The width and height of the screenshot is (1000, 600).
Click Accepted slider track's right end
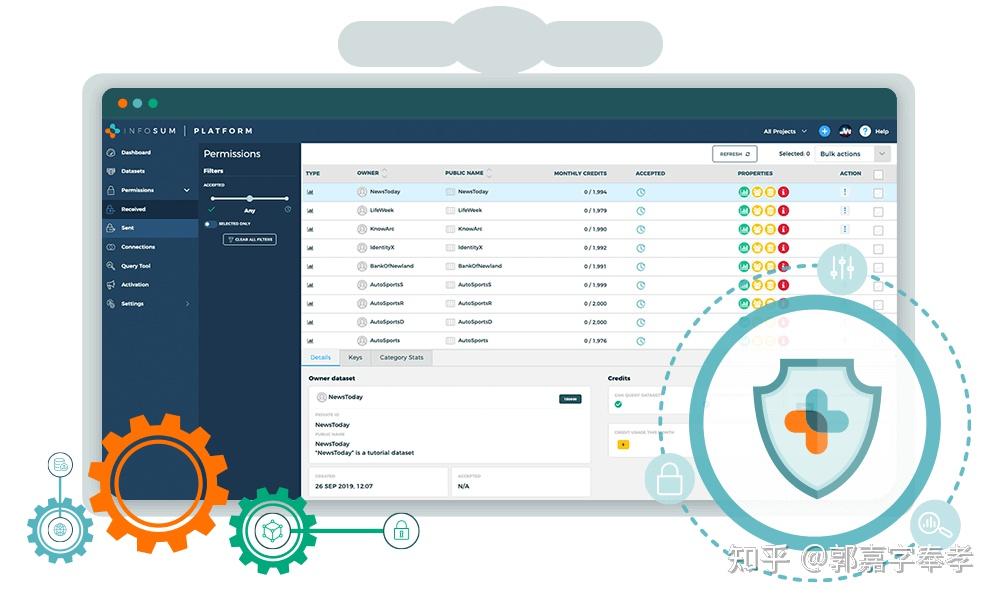288,198
